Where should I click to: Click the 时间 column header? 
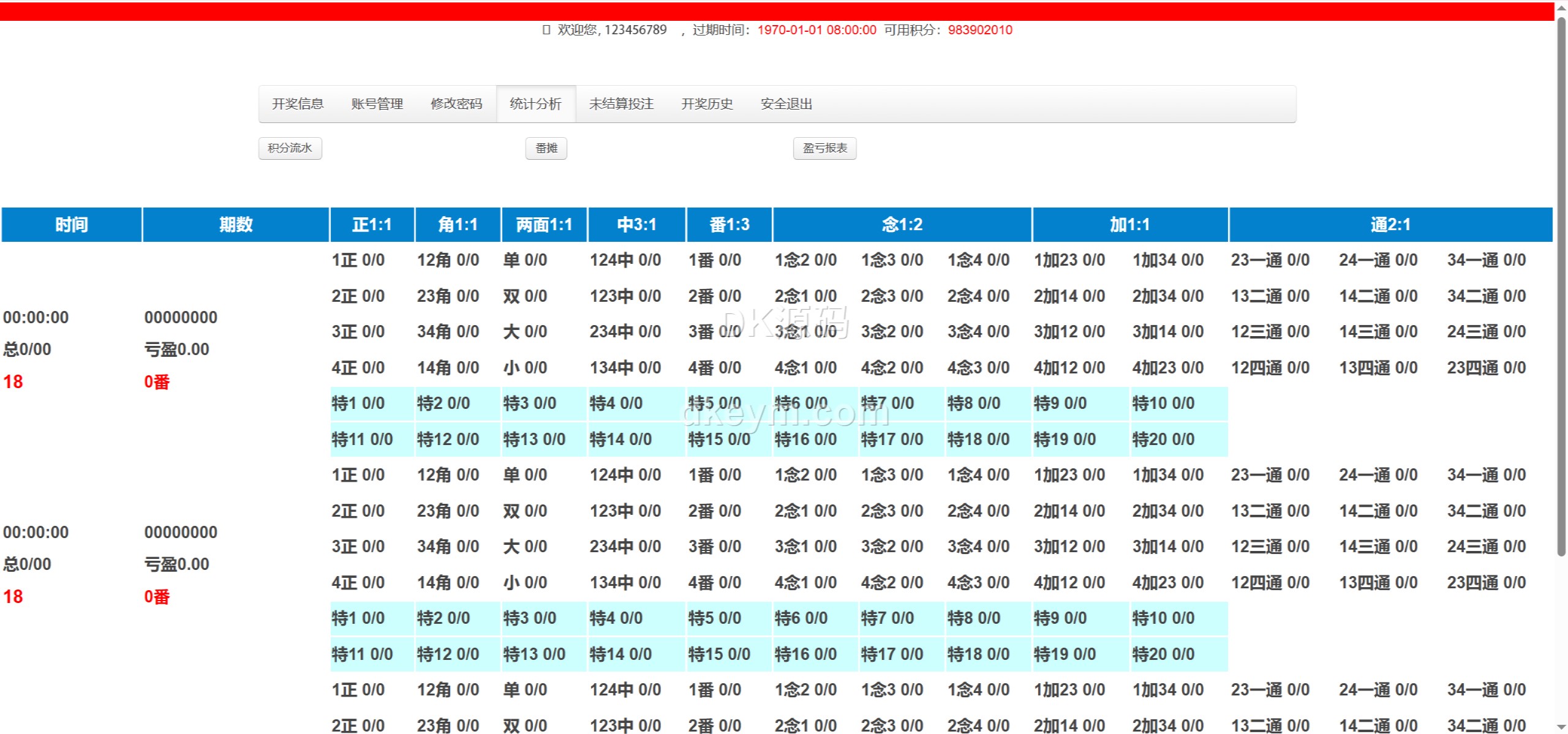pos(72,225)
